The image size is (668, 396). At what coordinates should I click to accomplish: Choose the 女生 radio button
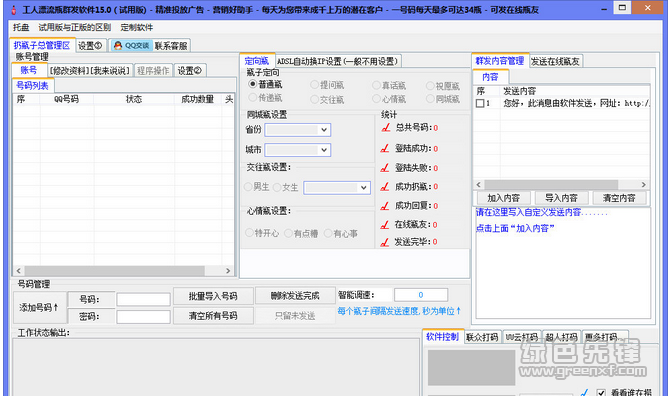click(x=277, y=187)
